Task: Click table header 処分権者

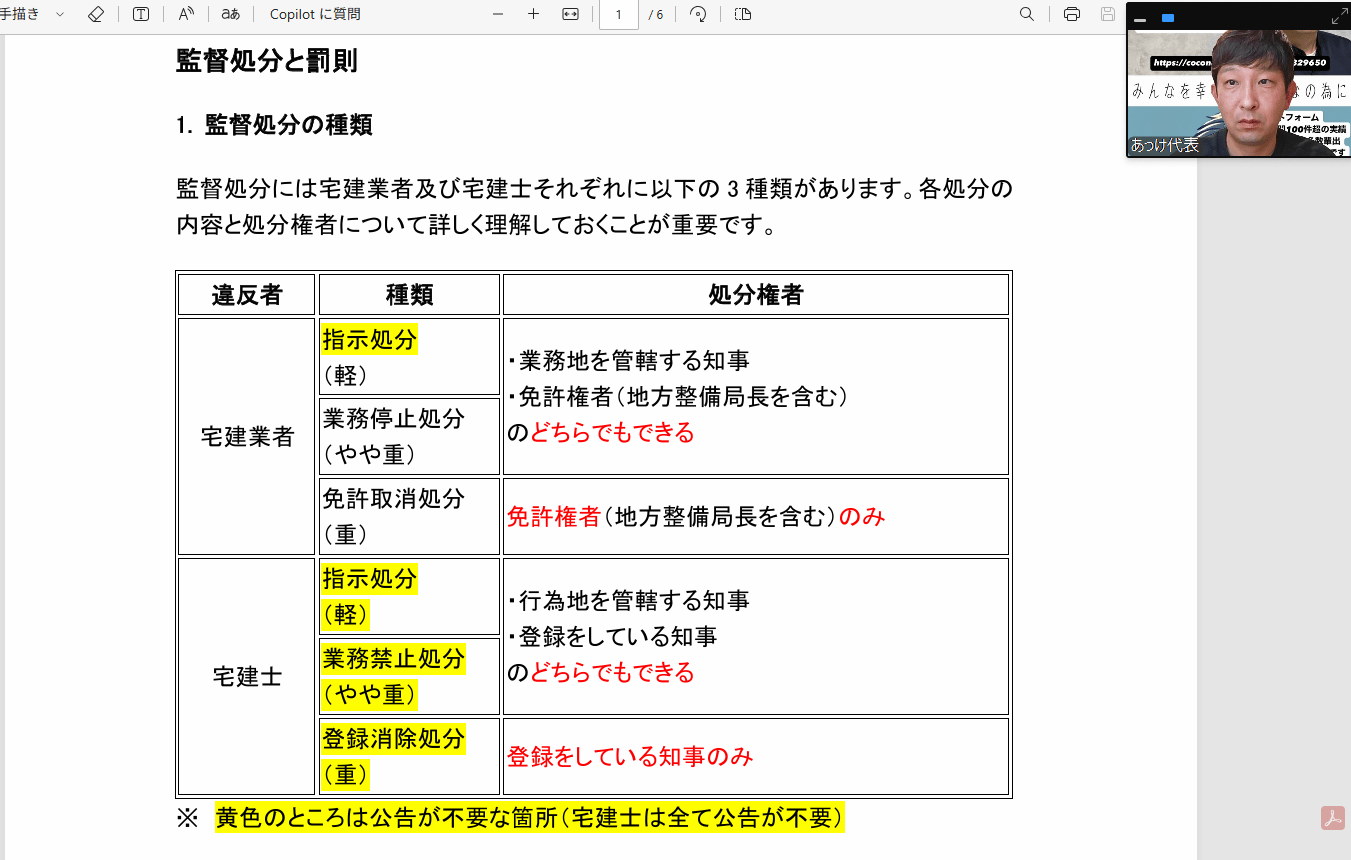Action: [755, 295]
